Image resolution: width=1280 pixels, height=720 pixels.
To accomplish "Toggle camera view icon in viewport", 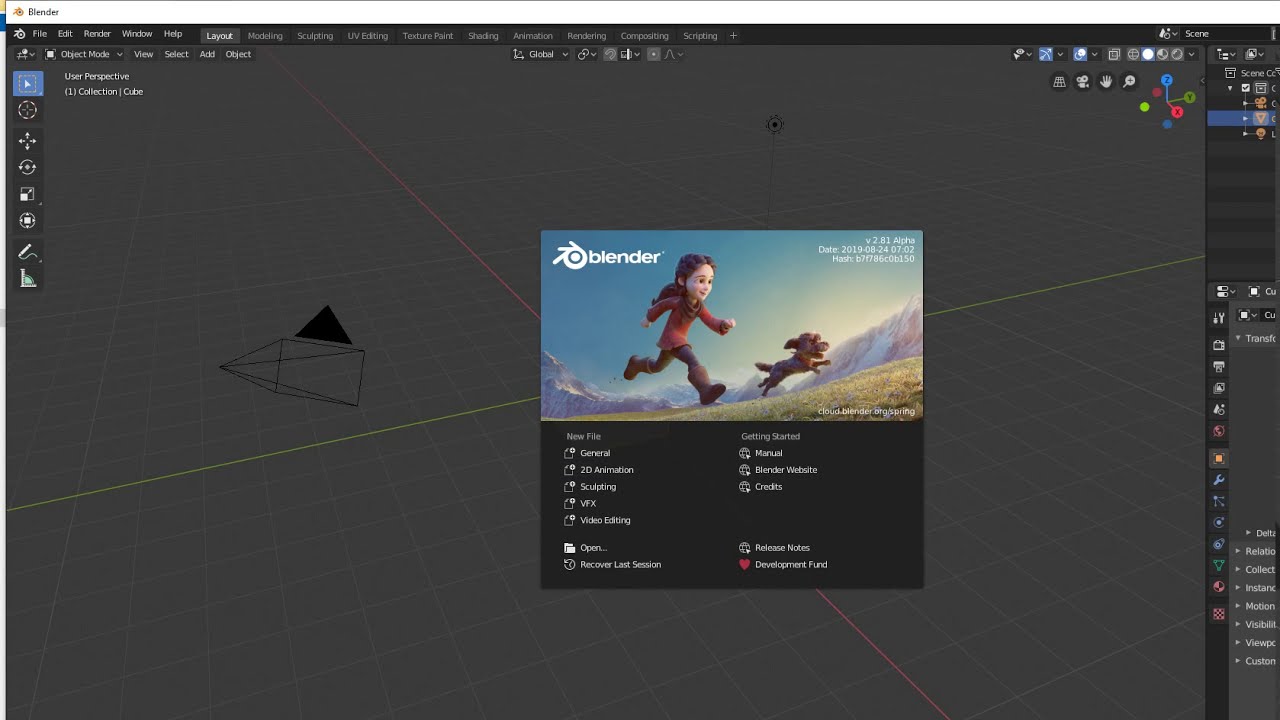I will click(x=1082, y=82).
